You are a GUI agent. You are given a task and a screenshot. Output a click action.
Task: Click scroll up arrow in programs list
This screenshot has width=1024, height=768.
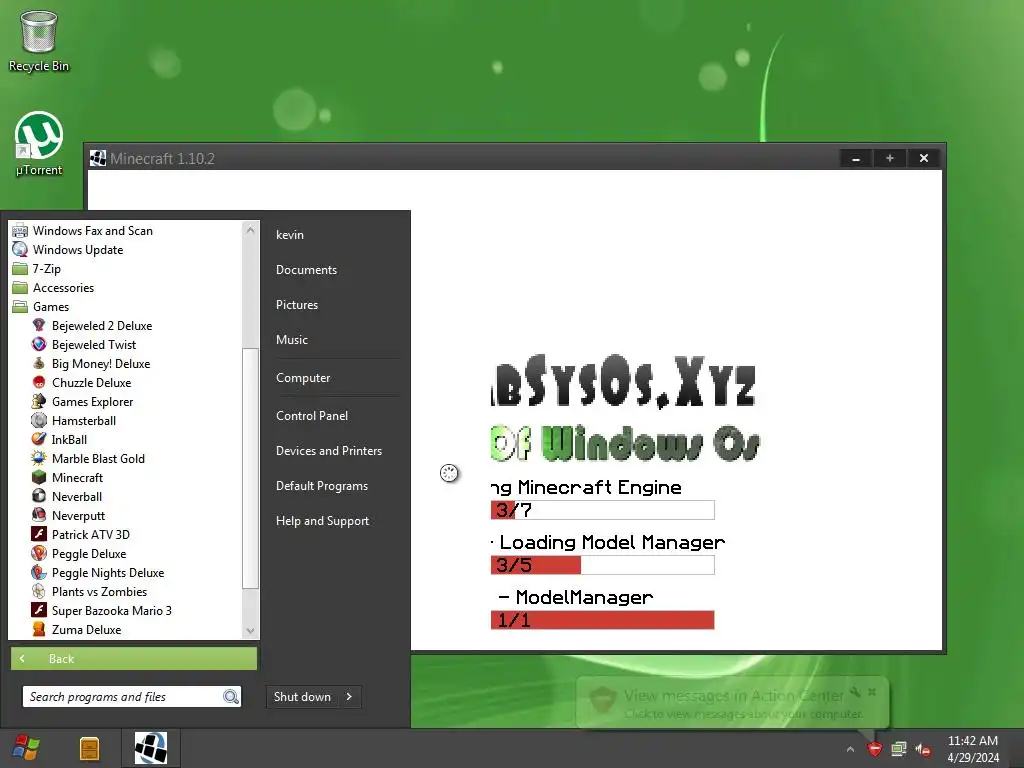click(x=250, y=230)
